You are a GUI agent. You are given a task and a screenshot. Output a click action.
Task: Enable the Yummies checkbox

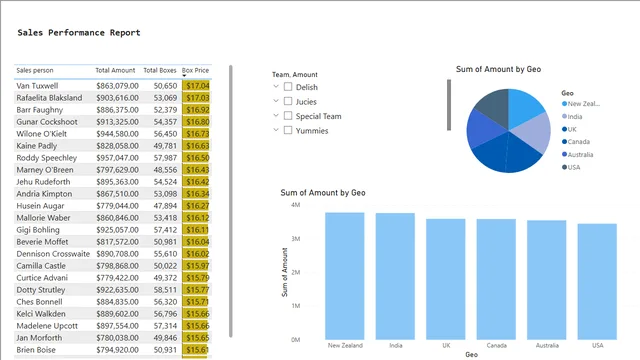tap(288, 130)
